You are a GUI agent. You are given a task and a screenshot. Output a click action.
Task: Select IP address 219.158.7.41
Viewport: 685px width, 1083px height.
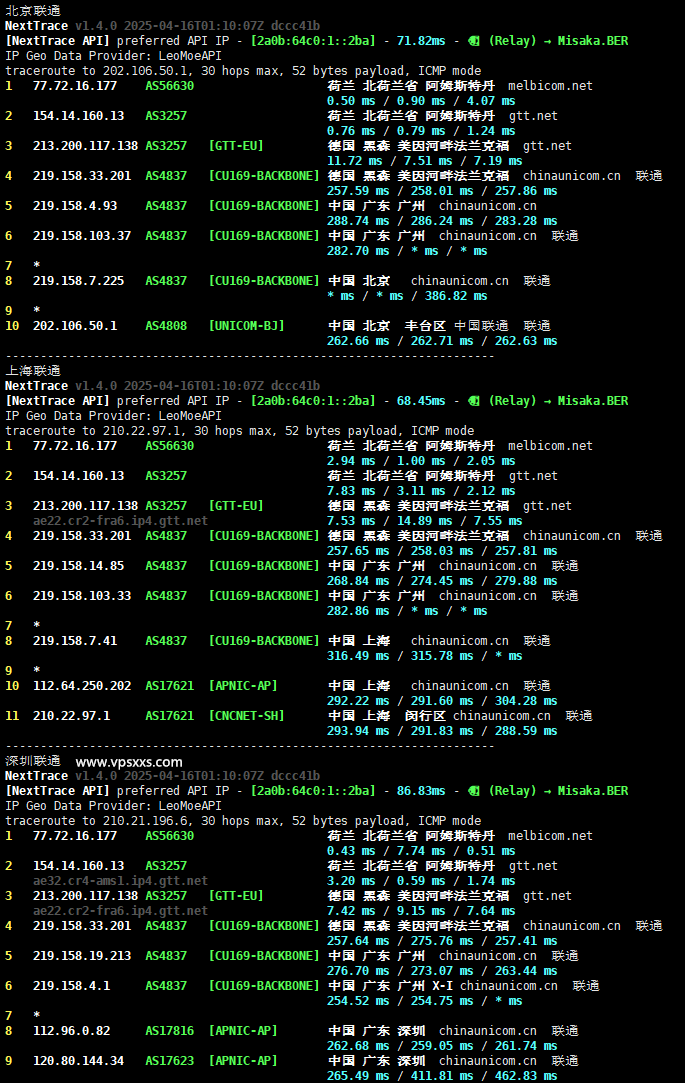click(x=75, y=640)
